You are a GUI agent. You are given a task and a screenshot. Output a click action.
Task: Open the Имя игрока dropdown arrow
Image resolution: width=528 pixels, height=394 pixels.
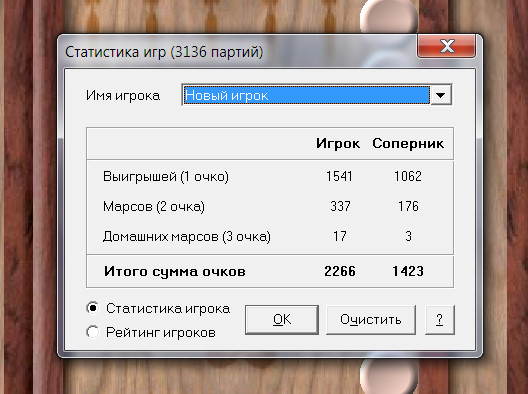441,95
